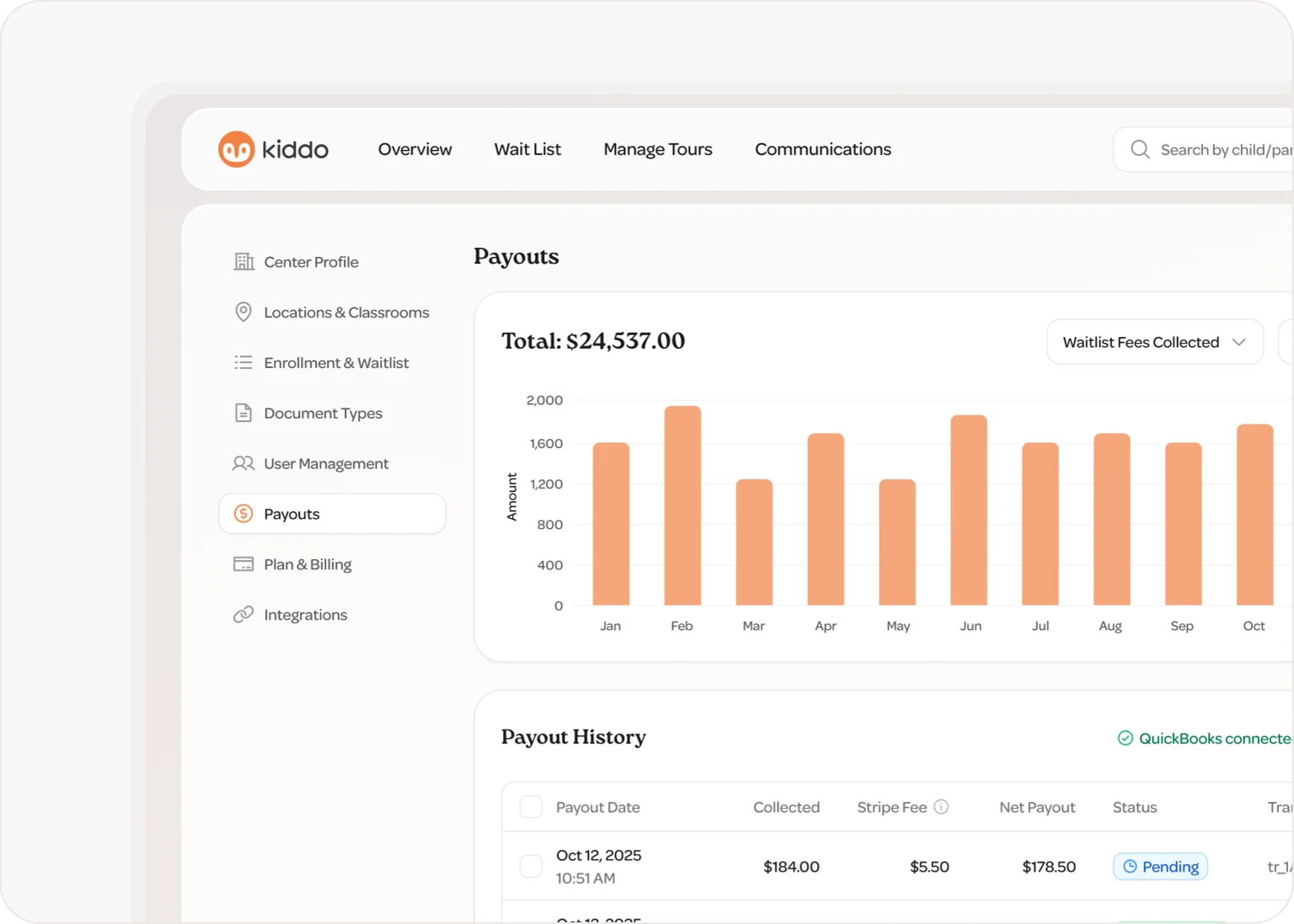Screen dimensions: 1294x924
Task: Click the QuickBooks connected link
Action: 1206,739
